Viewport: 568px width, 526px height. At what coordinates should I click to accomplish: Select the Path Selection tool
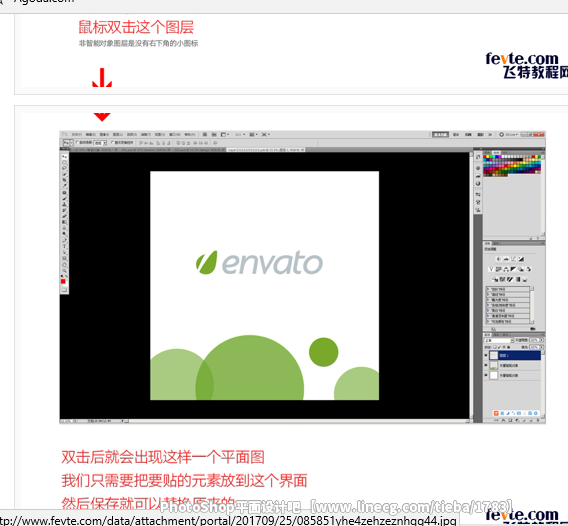(x=64, y=252)
